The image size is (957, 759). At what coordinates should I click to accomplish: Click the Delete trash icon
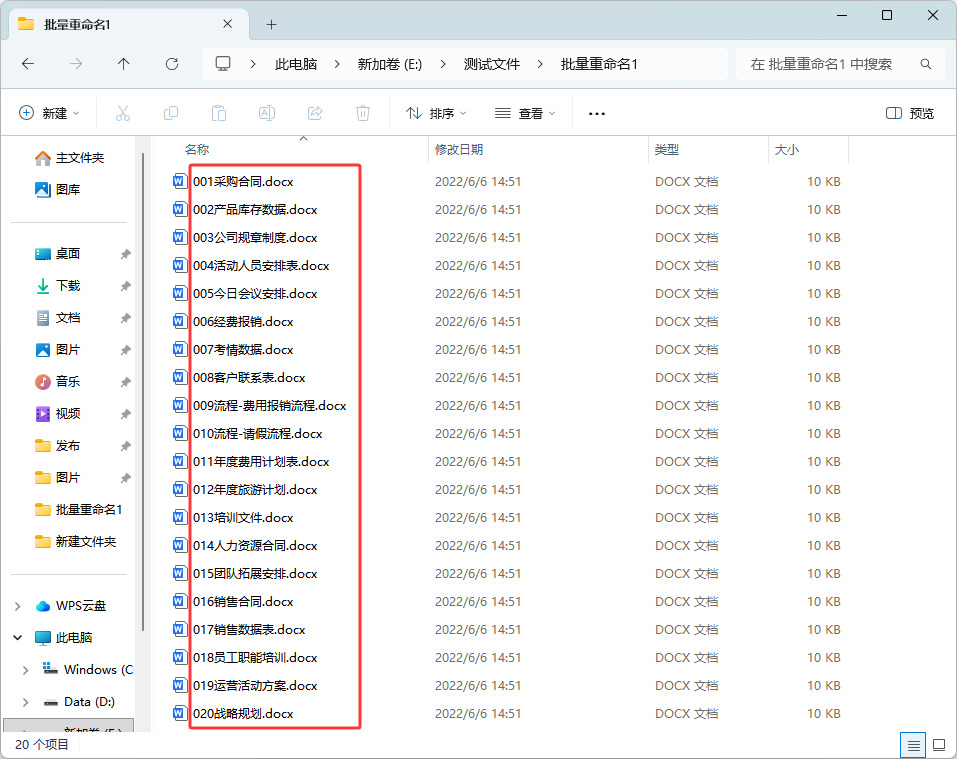tap(363, 113)
